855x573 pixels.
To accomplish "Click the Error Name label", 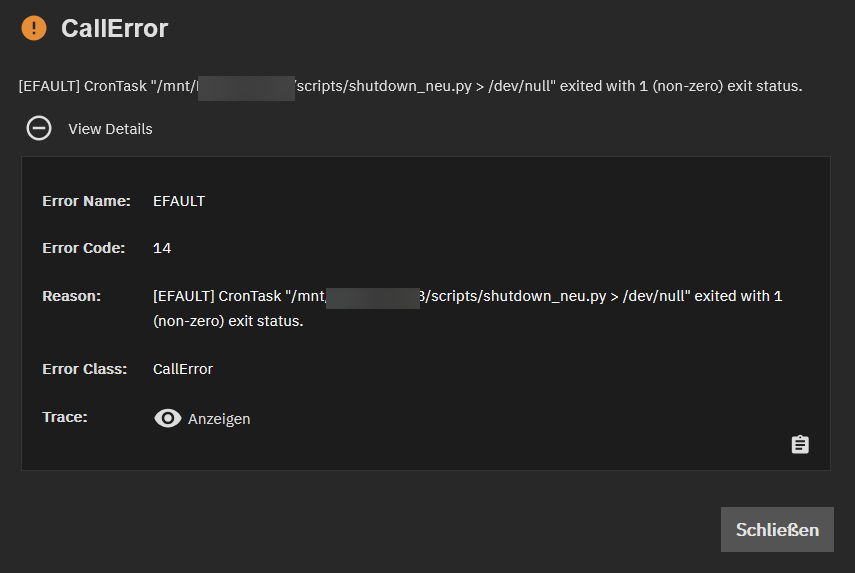I will click(86, 201).
